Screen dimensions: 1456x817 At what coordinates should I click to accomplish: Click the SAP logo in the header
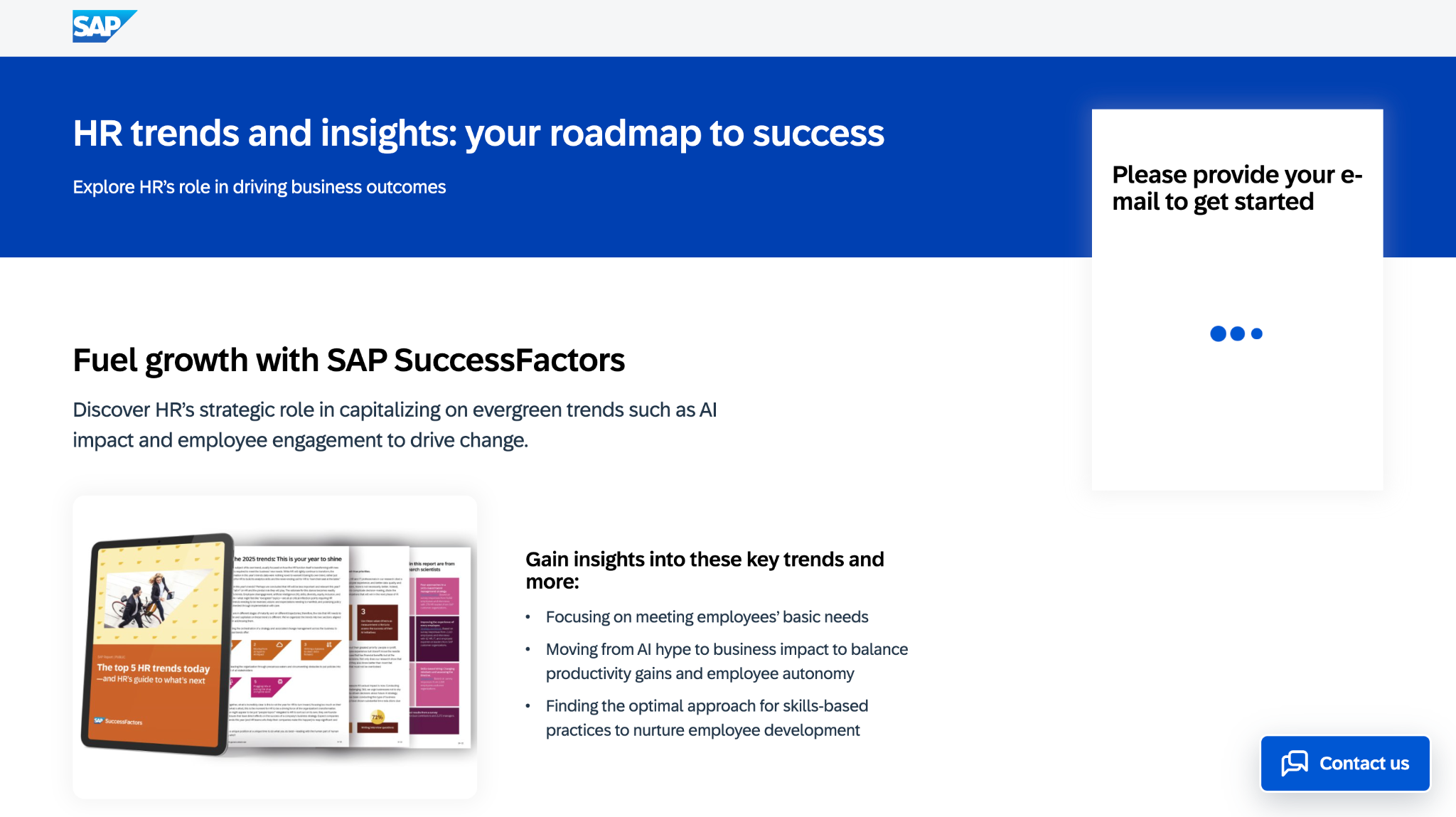tap(104, 26)
